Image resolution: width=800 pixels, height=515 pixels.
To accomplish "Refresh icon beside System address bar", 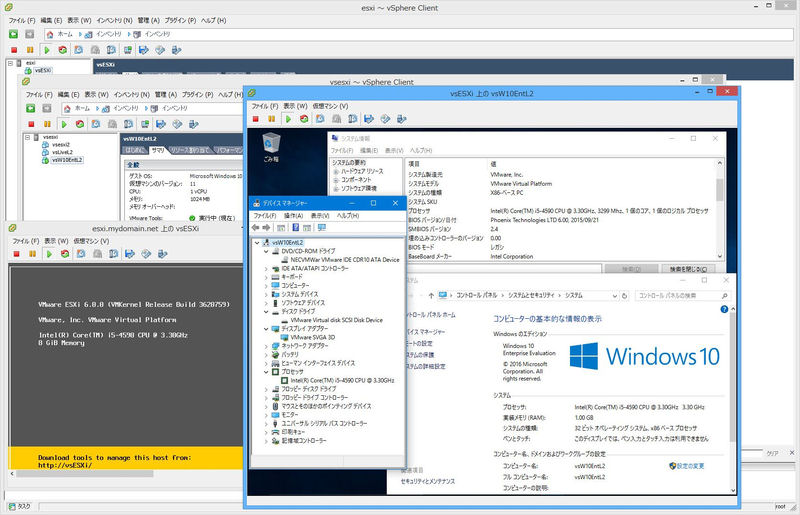I will pos(625,296).
